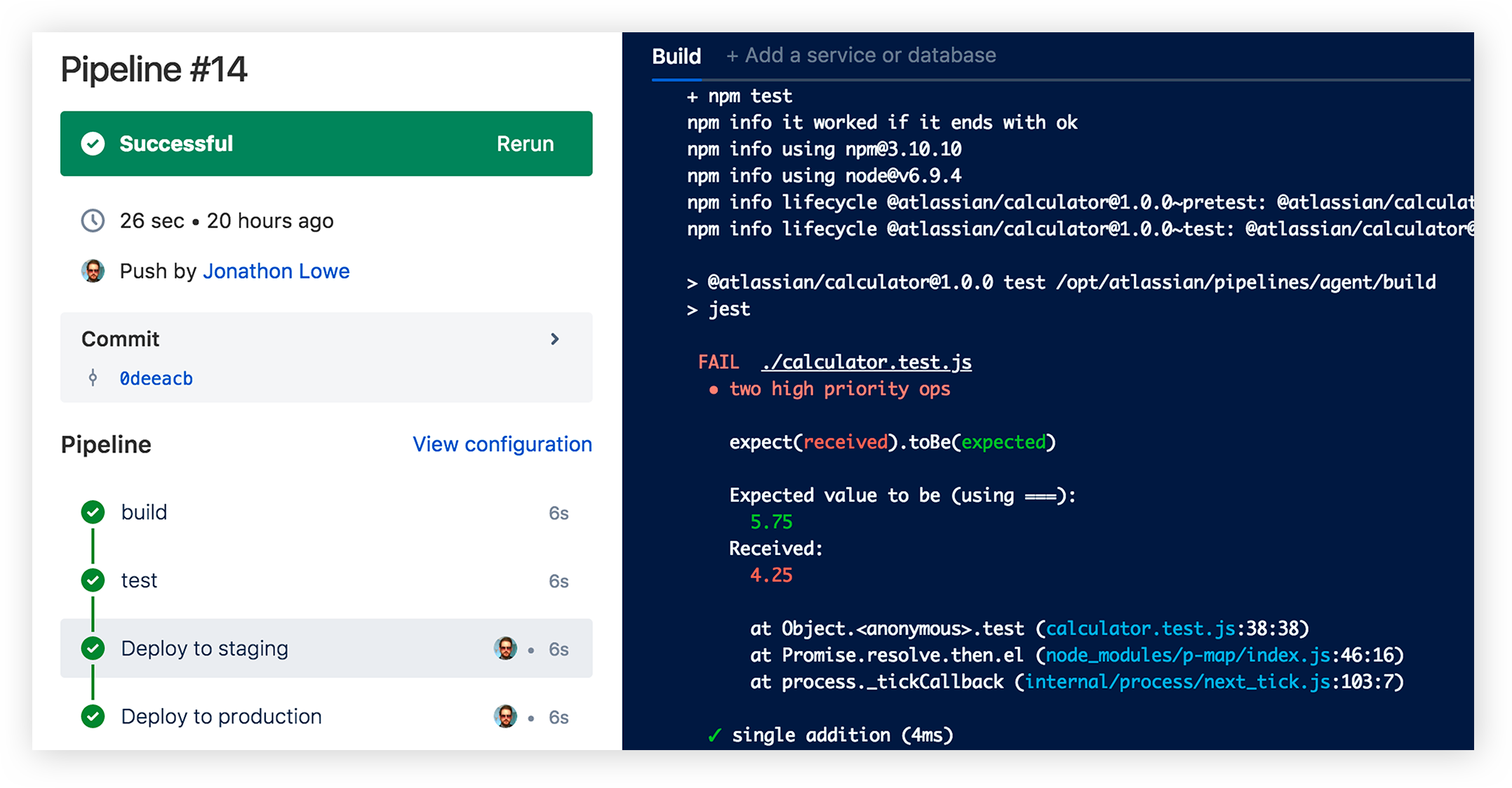Screen dimensions: 1512x788
Task: Expand the Commit section chevron
Action: 554,339
